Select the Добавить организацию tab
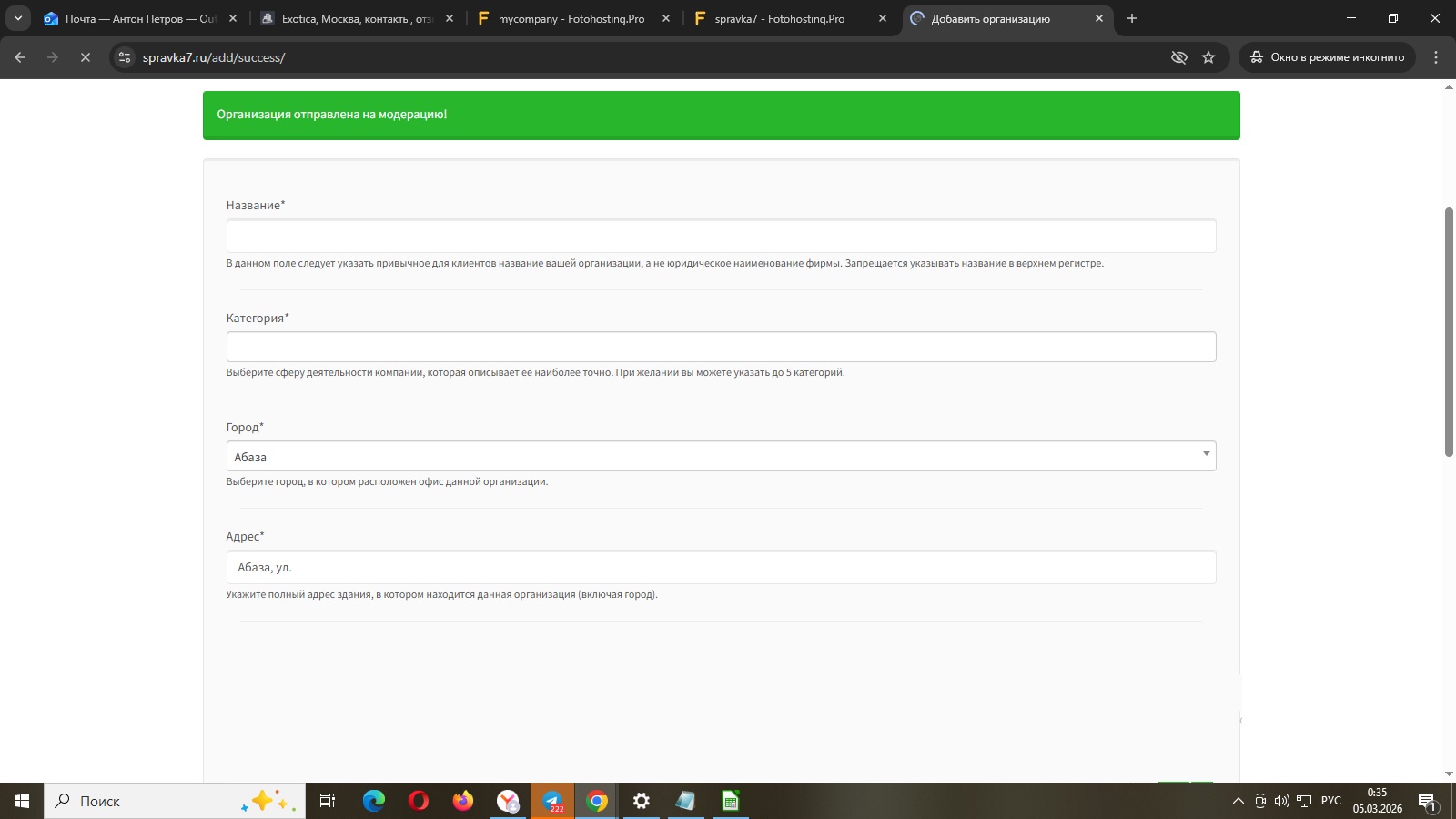The width and height of the screenshot is (1456, 819). click(x=1007, y=18)
